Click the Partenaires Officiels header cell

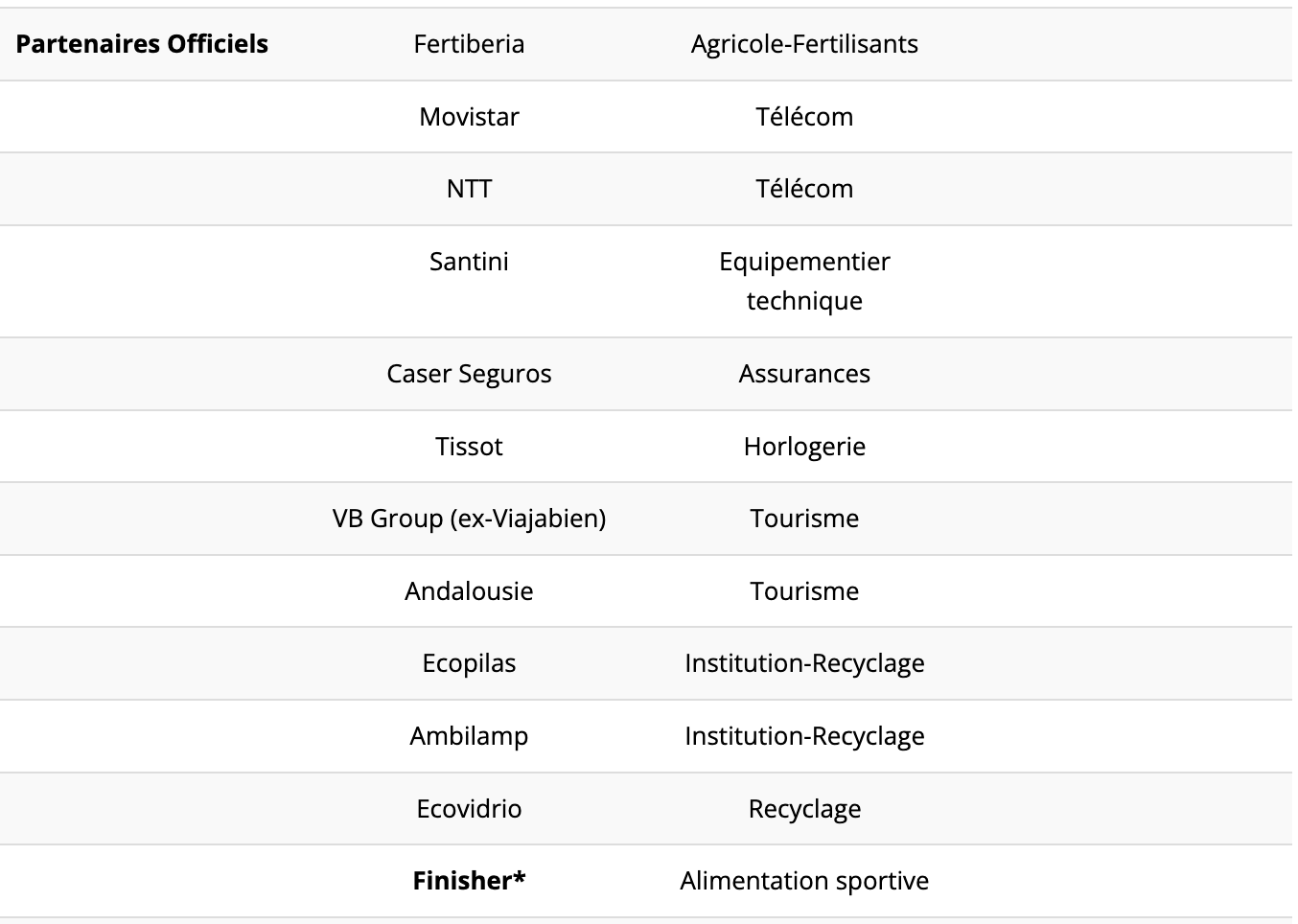click(142, 44)
